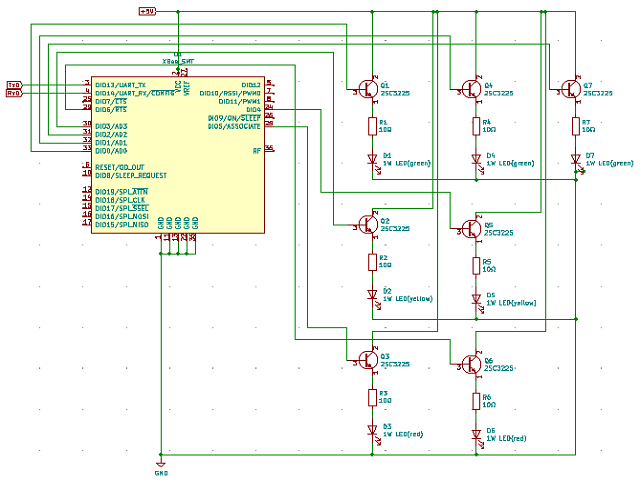Screen dimensions: 640x480
Task: Click the DIO4 pin label
Action: [x=253, y=110]
